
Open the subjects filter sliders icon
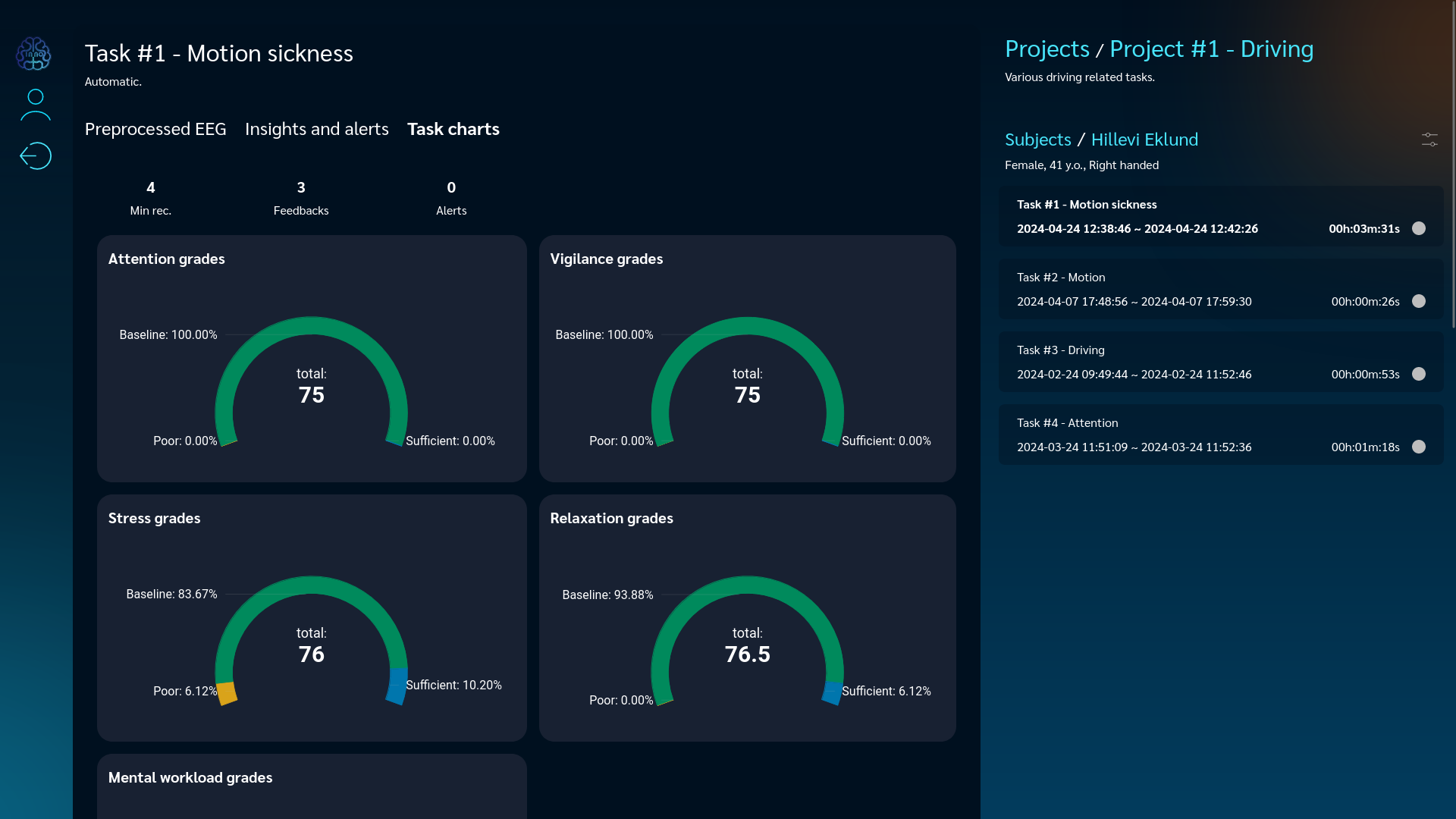coord(1429,140)
